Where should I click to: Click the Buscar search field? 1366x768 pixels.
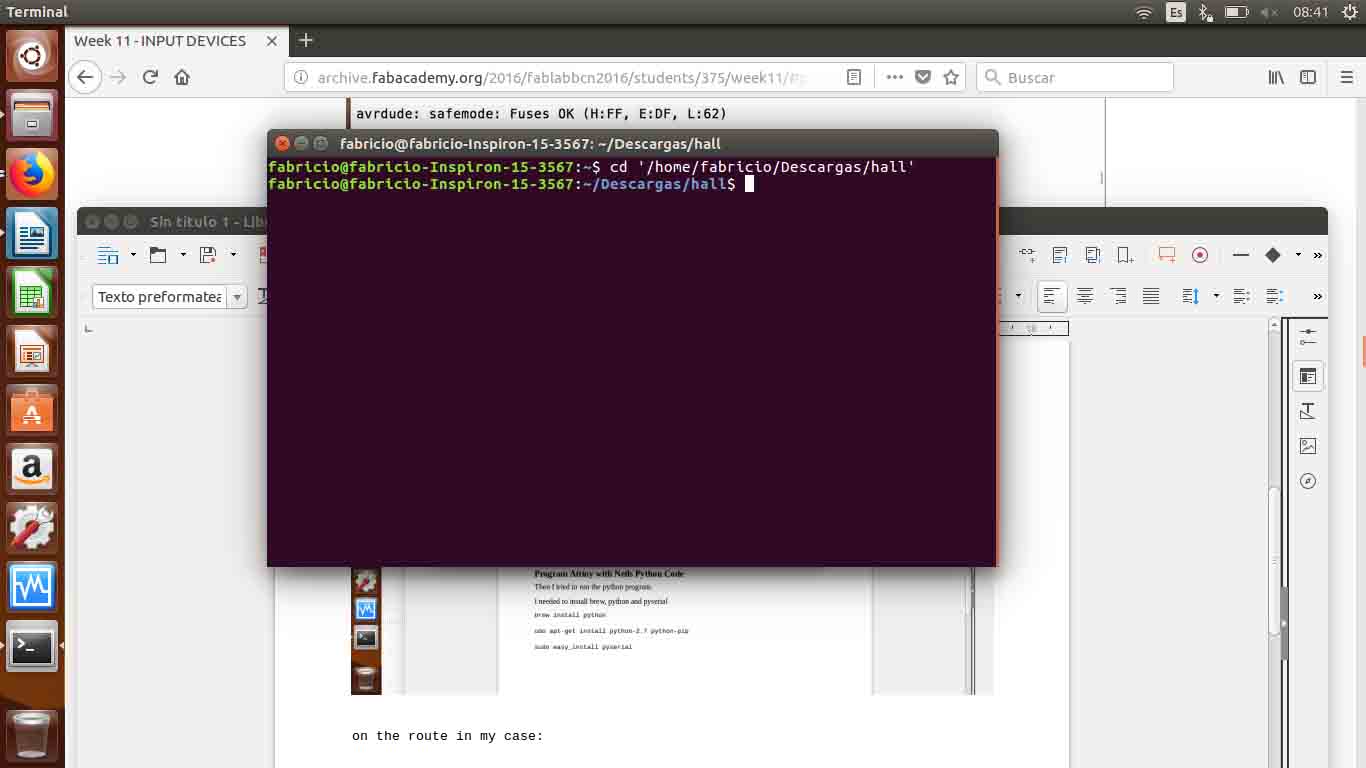(1075, 77)
